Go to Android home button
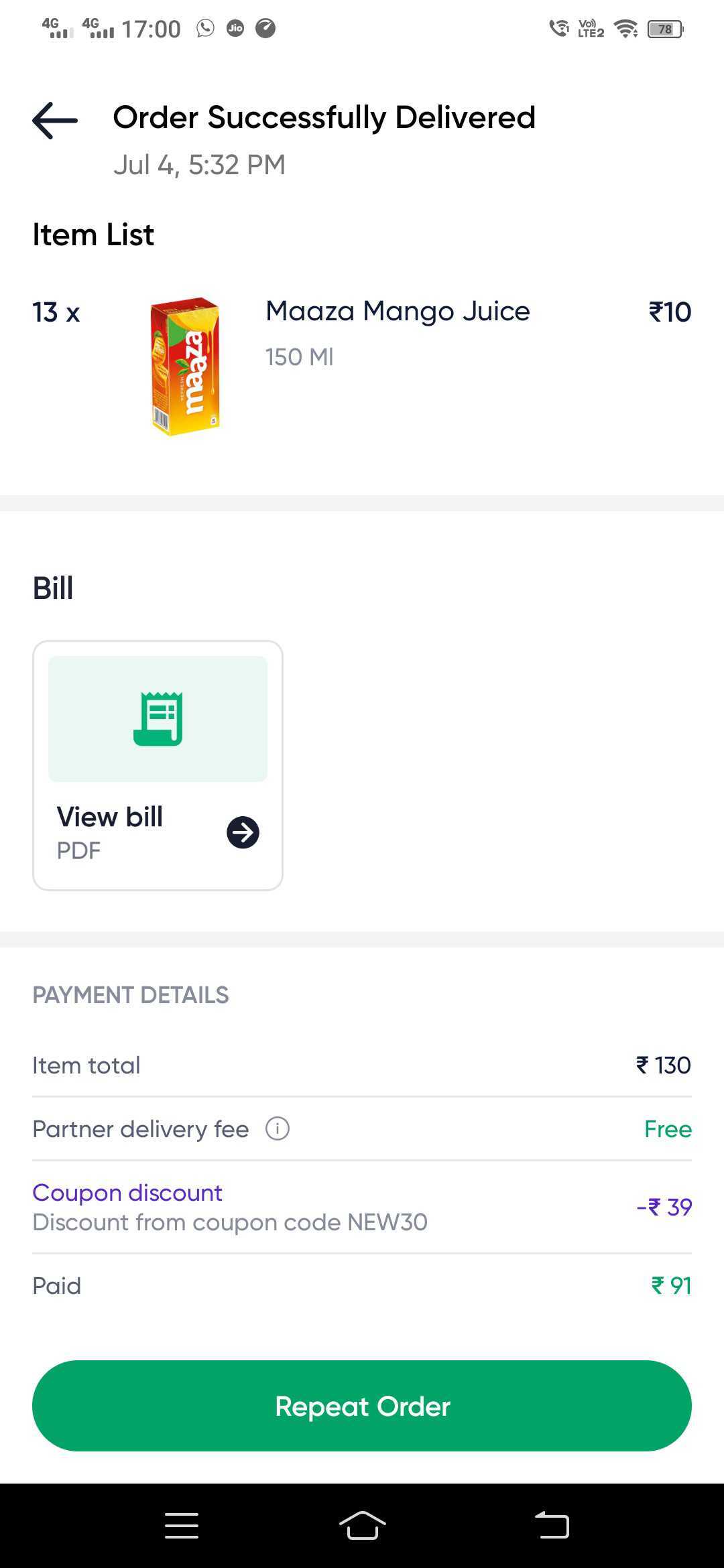Image resolution: width=724 pixels, height=1568 pixels. coord(362,1526)
